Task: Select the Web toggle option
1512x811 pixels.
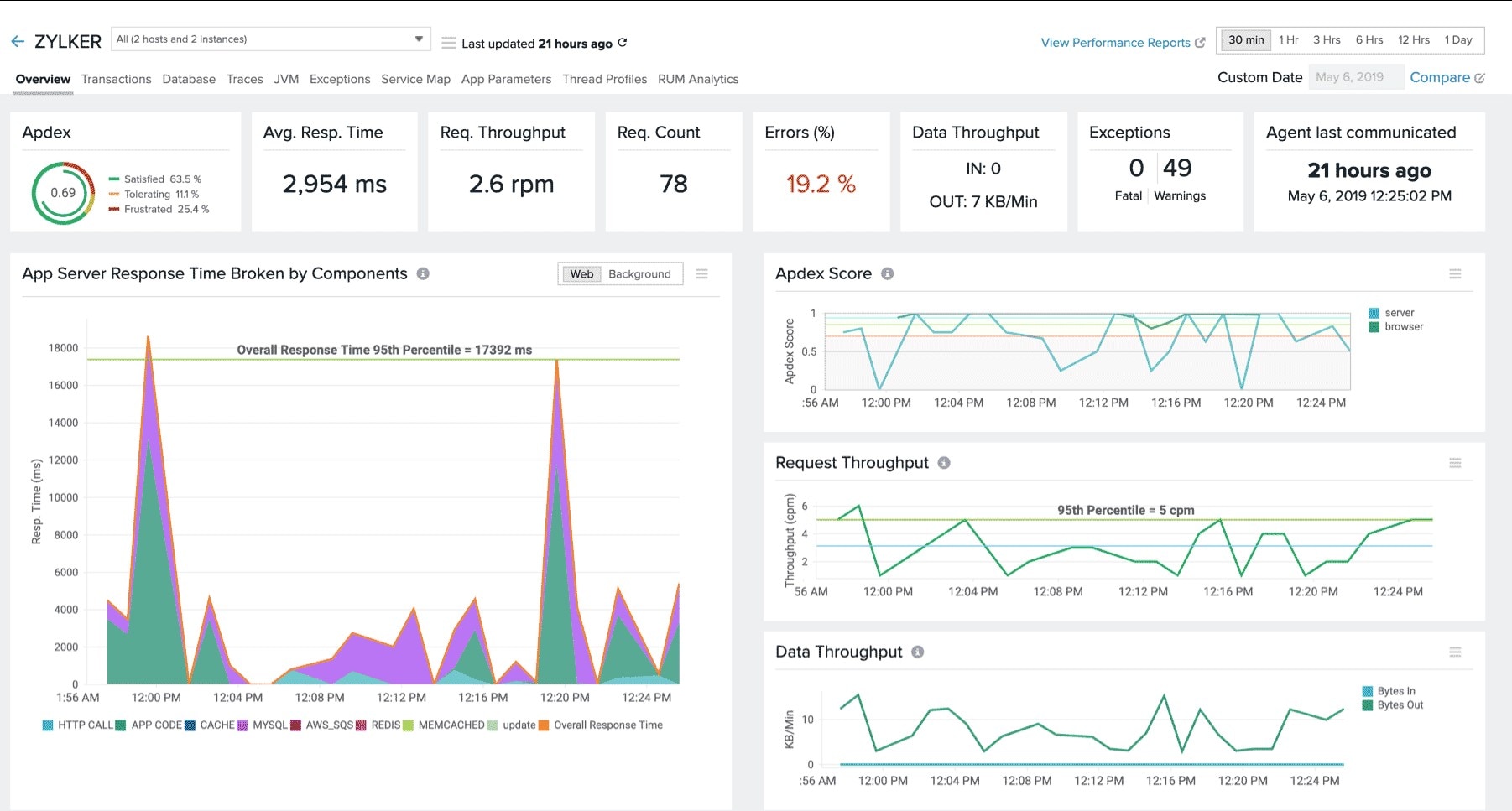Action: [581, 274]
